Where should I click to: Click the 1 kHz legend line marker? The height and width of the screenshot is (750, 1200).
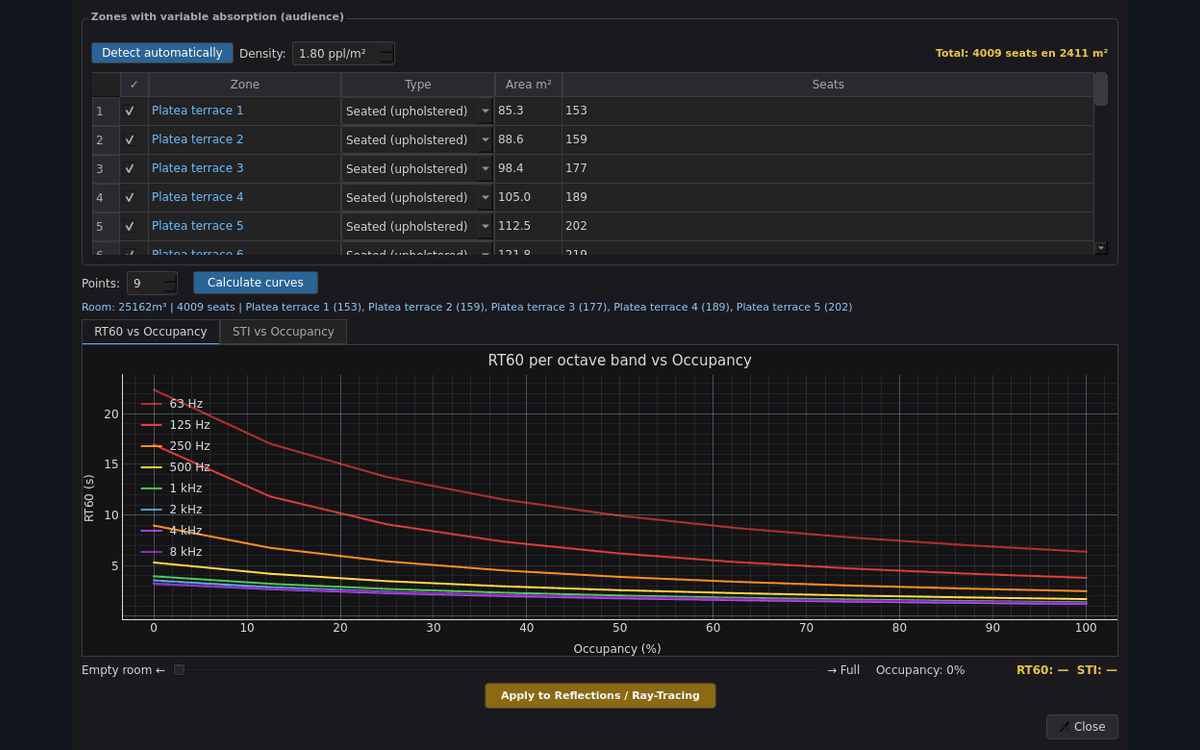(152, 488)
